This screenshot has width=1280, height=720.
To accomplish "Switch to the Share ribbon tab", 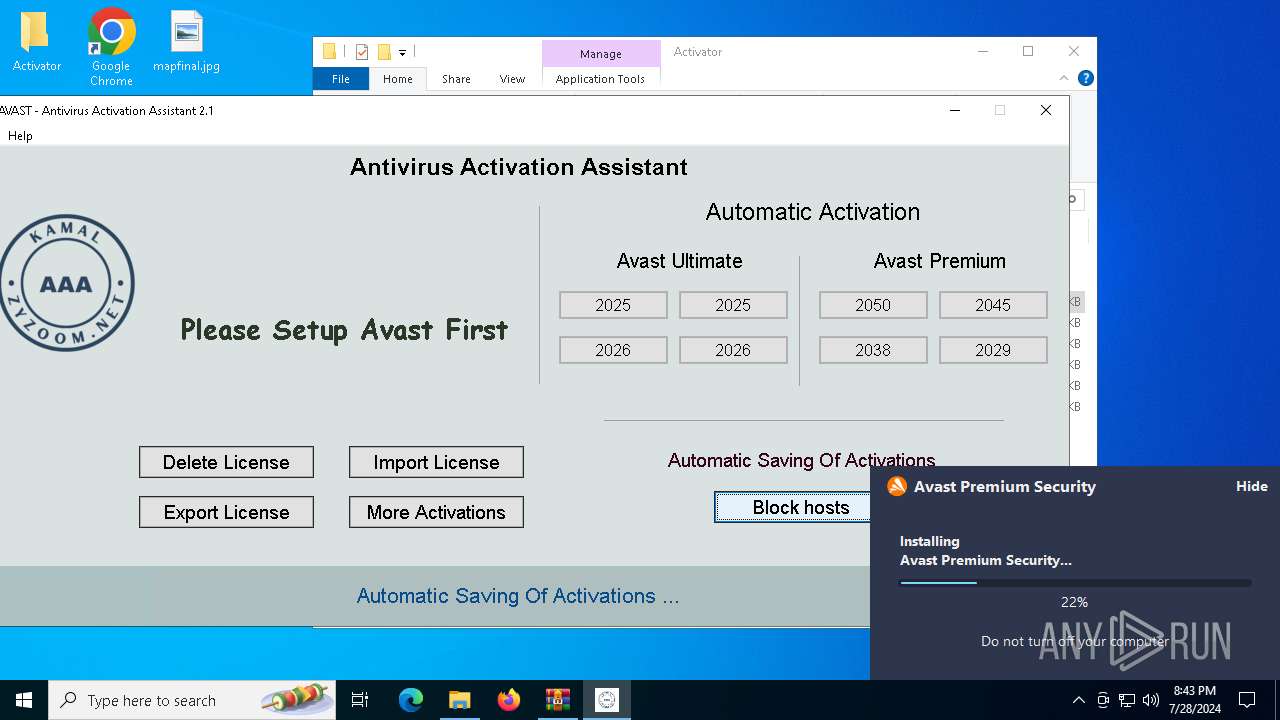I will click(456, 79).
